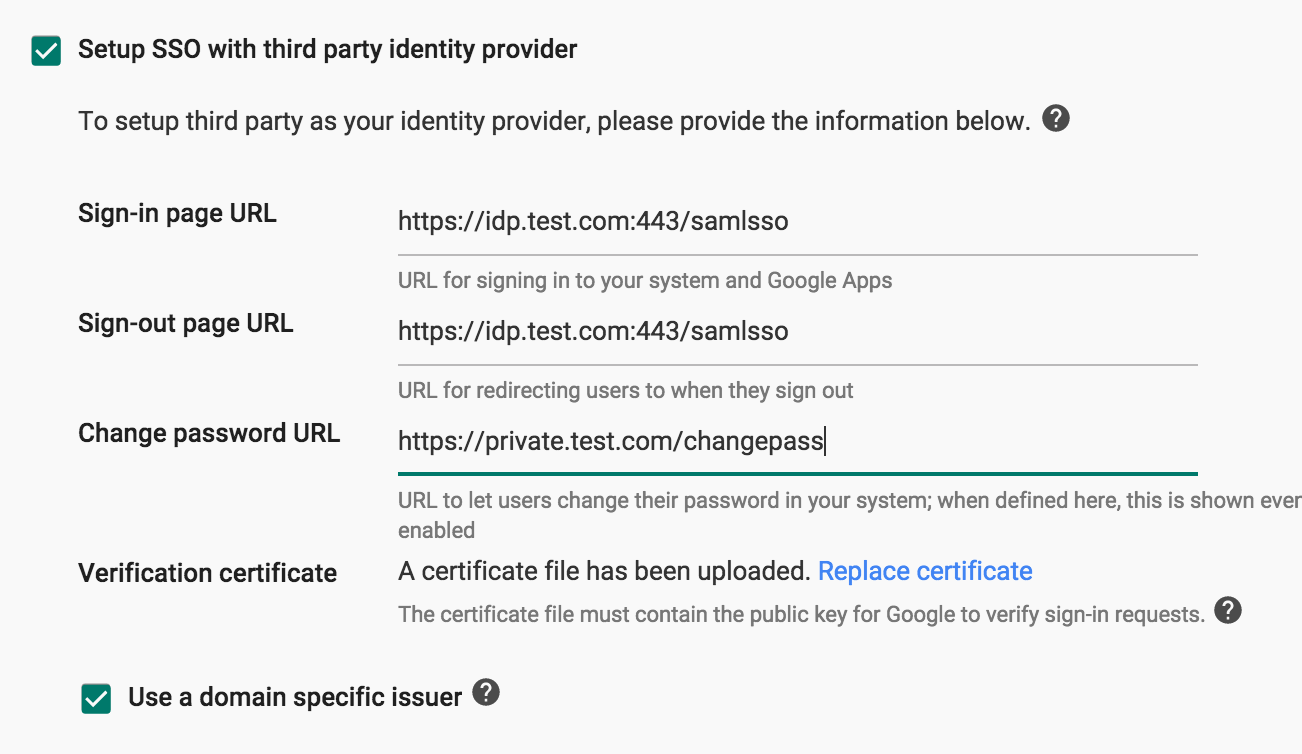The height and width of the screenshot is (754, 1302).
Task: Click the checkmark inside the domain issuer box
Action: pos(95,699)
